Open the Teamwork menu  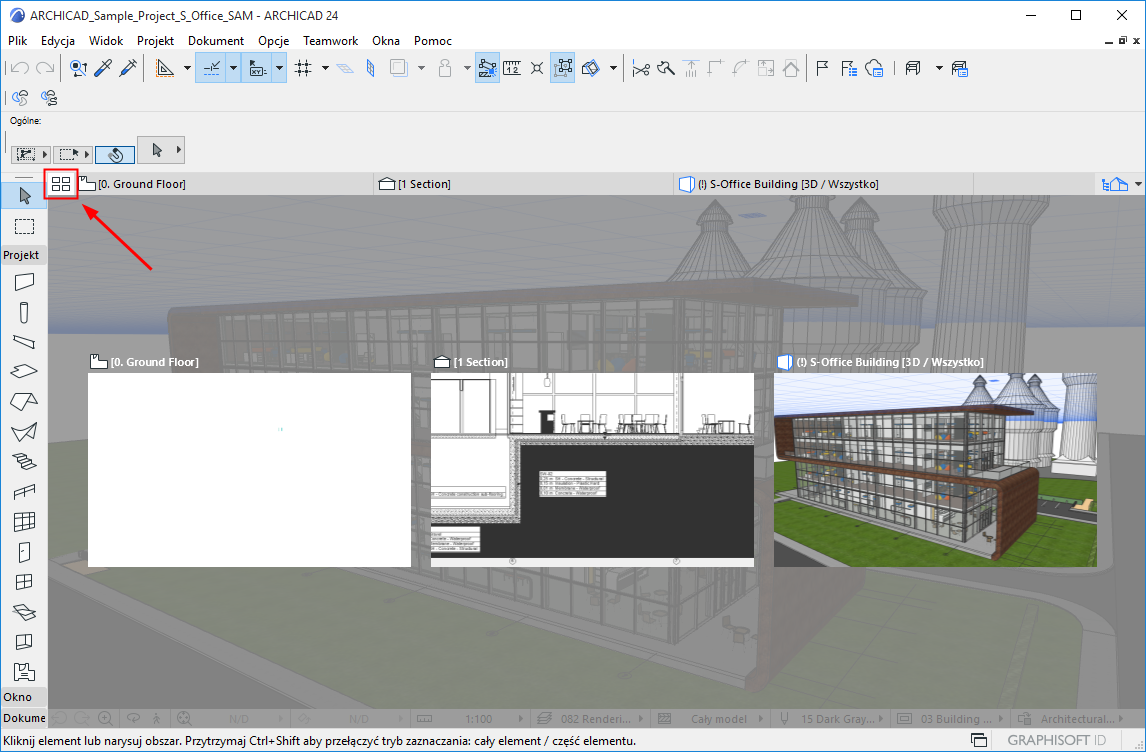click(x=330, y=41)
